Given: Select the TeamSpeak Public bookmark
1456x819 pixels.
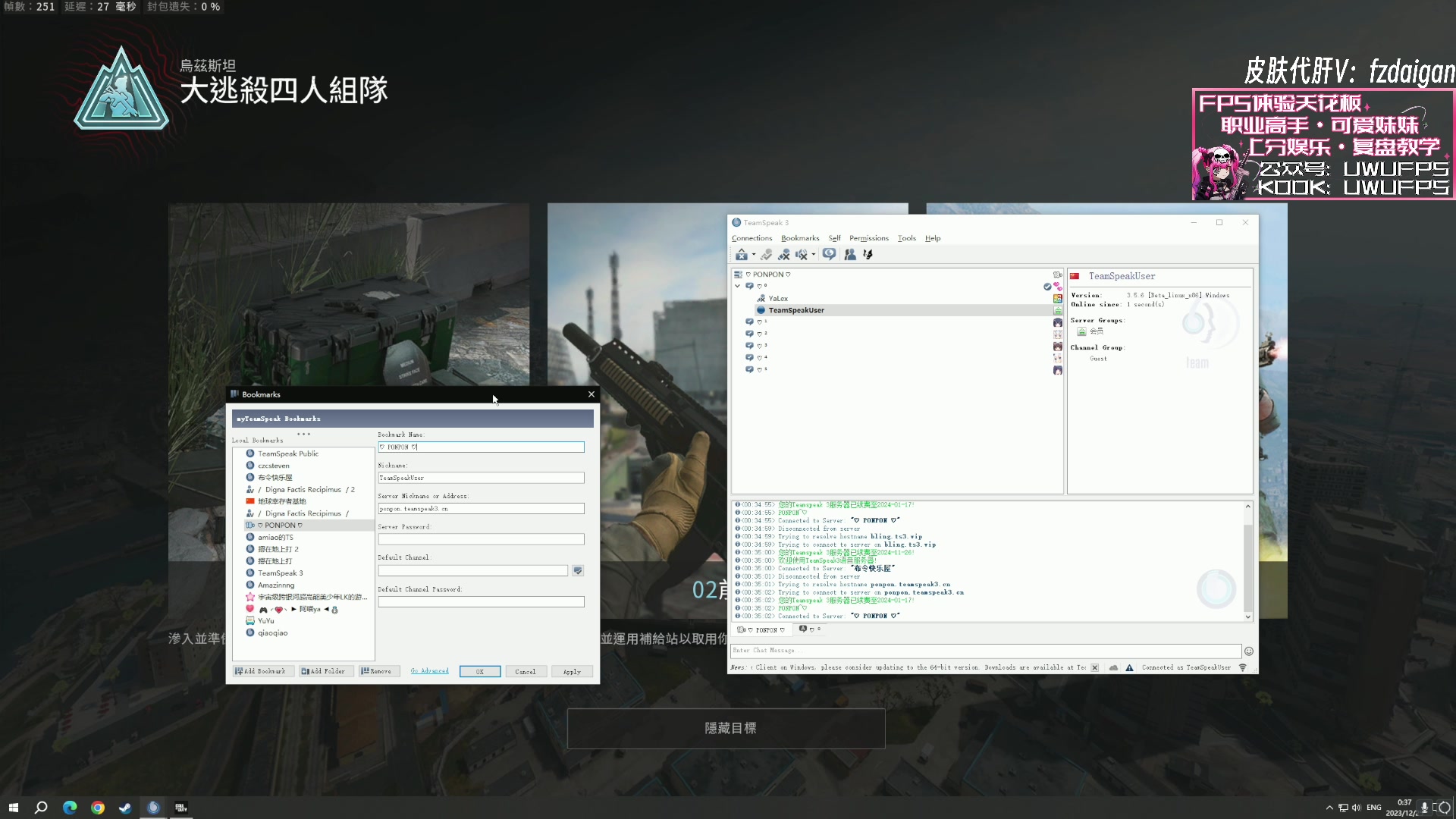Looking at the screenshot, I should tap(287, 454).
